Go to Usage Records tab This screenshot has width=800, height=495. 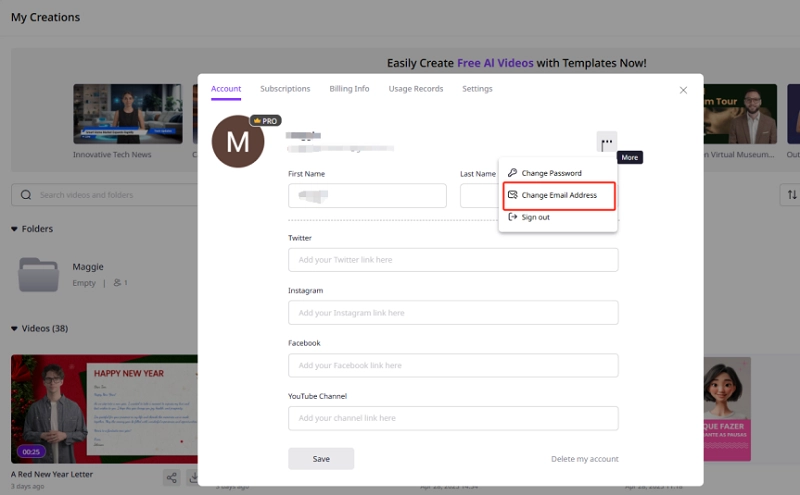tap(415, 89)
